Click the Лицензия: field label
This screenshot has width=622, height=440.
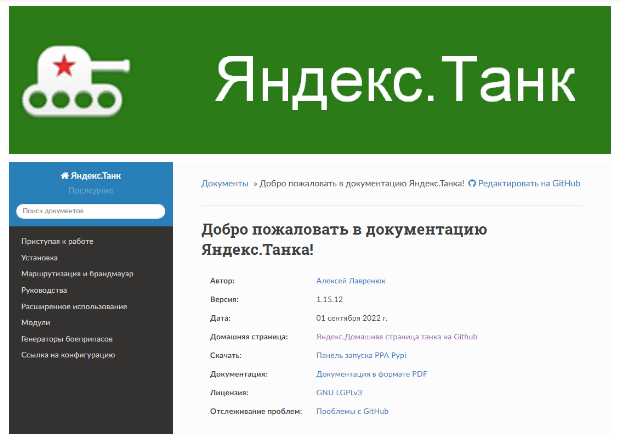229,393
